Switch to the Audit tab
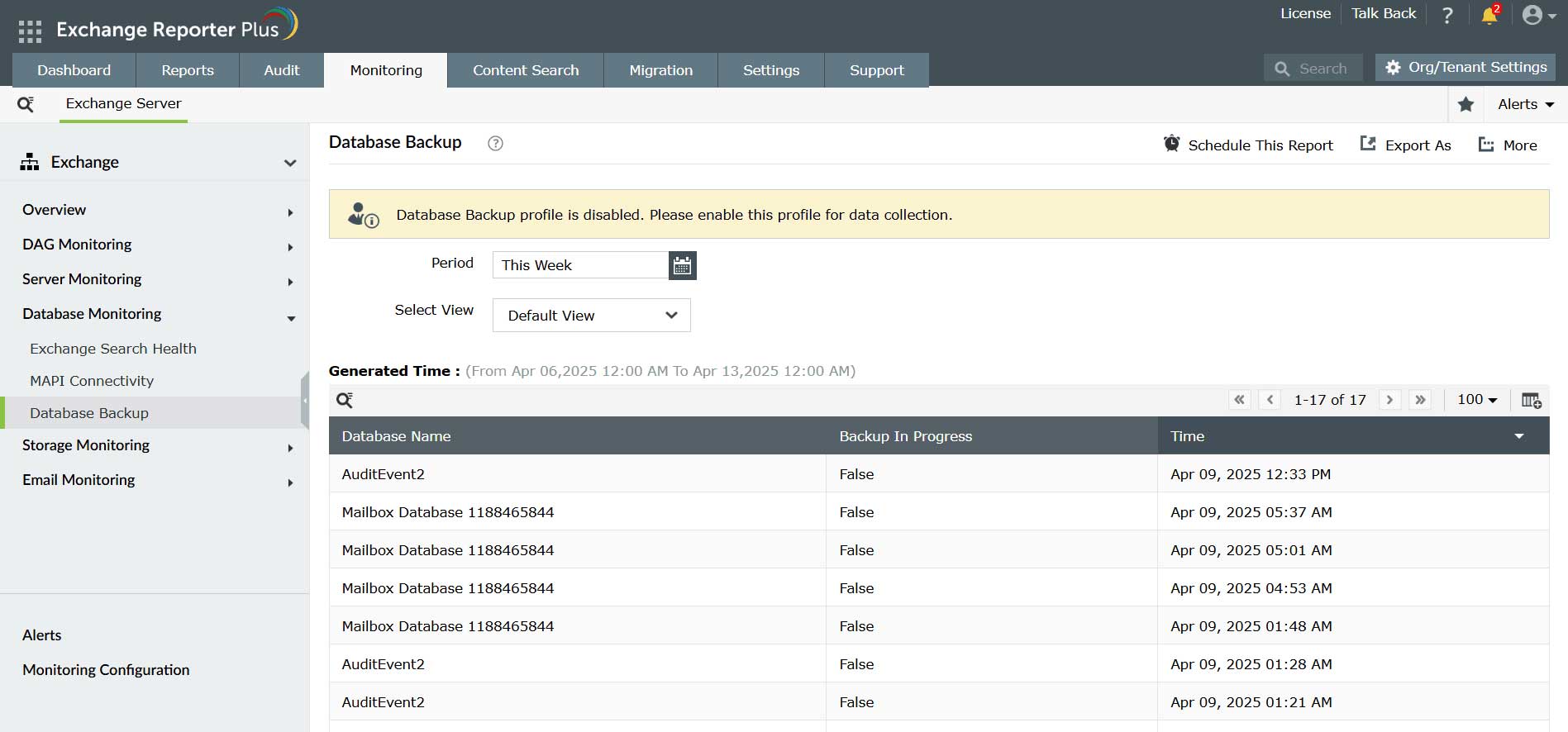This screenshot has height=732, width=1568. pos(282,70)
